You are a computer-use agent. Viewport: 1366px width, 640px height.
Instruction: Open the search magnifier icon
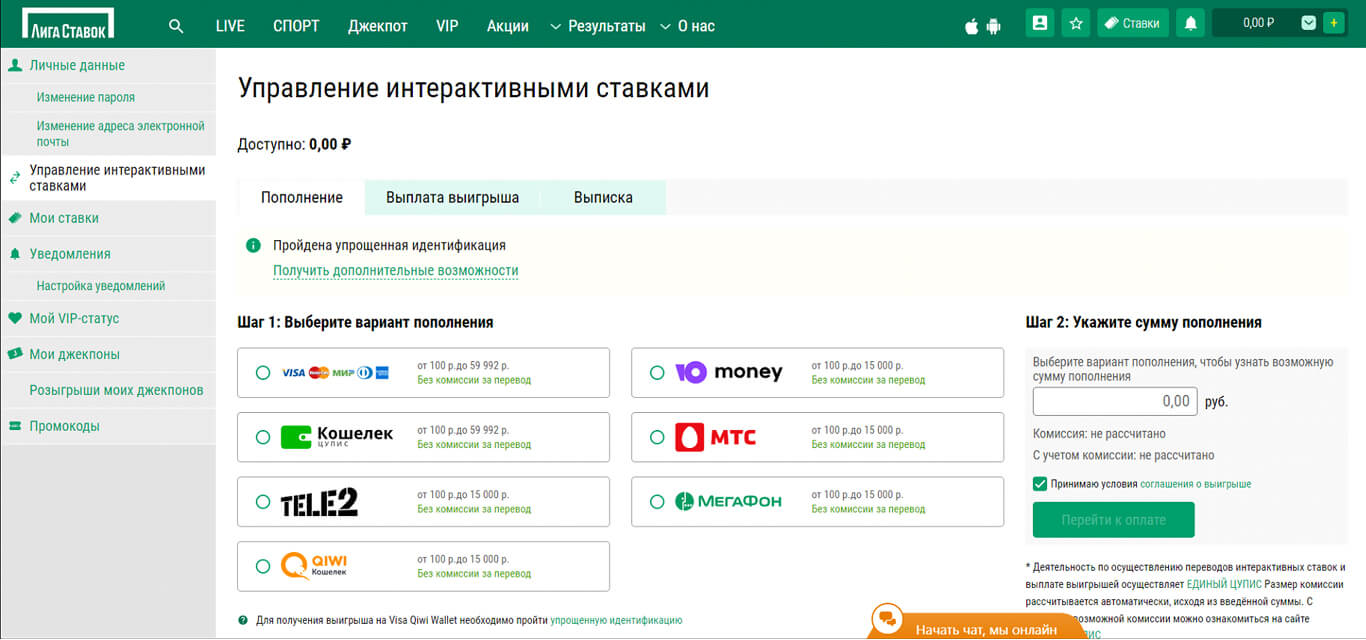point(176,26)
